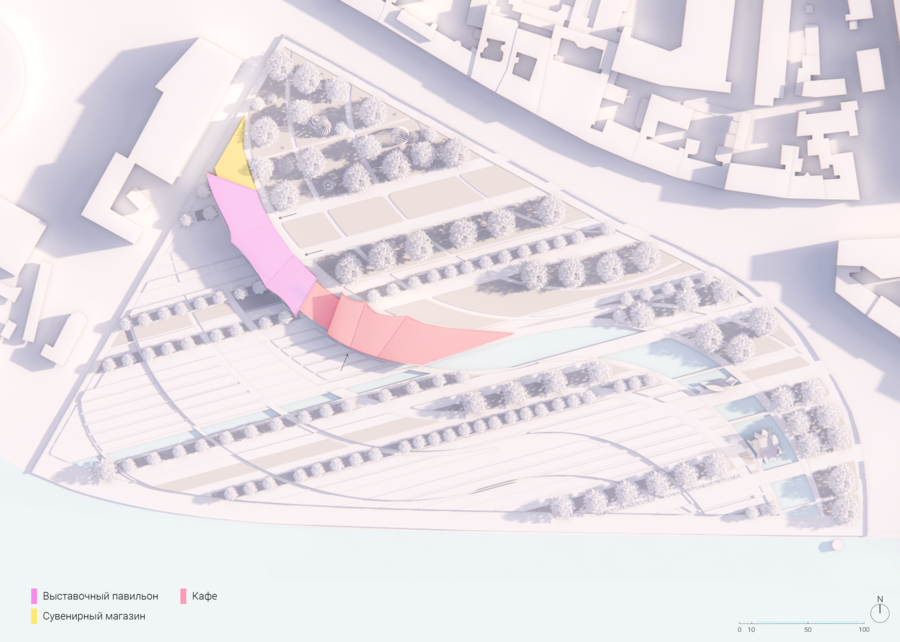Click the 'Выставочный павильон' legend label
Screen dimensions: 900x642
pos(100,596)
